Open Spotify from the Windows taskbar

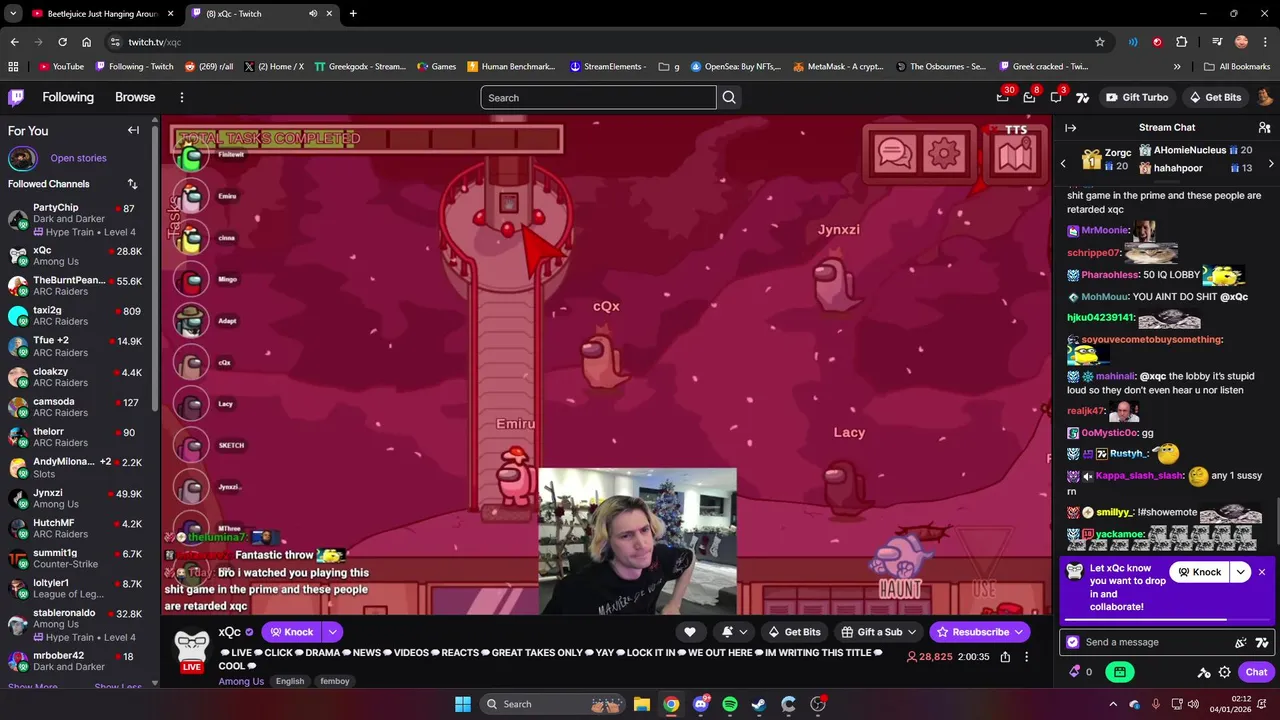[730, 704]
